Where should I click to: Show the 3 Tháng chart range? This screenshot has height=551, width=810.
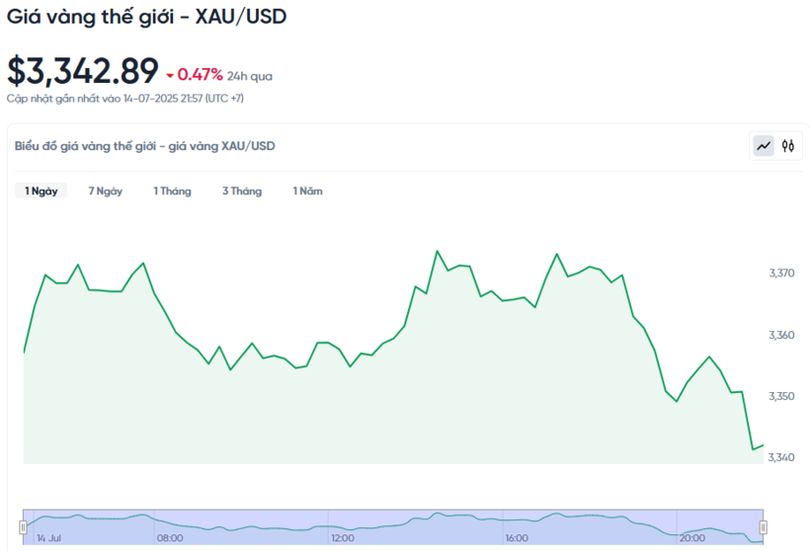click(242, 191)
